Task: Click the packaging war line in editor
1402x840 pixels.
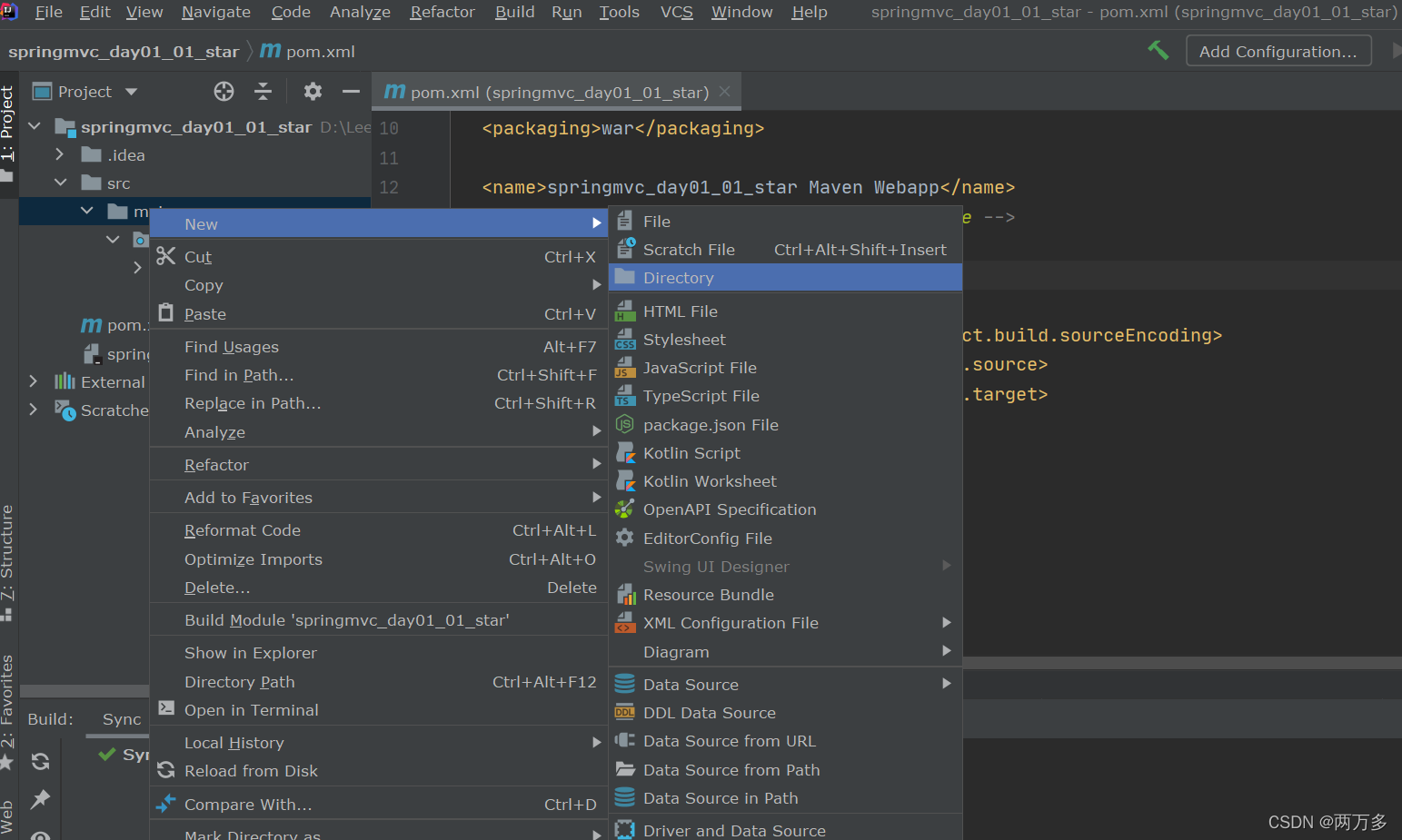Action: [x=623, y=128]
